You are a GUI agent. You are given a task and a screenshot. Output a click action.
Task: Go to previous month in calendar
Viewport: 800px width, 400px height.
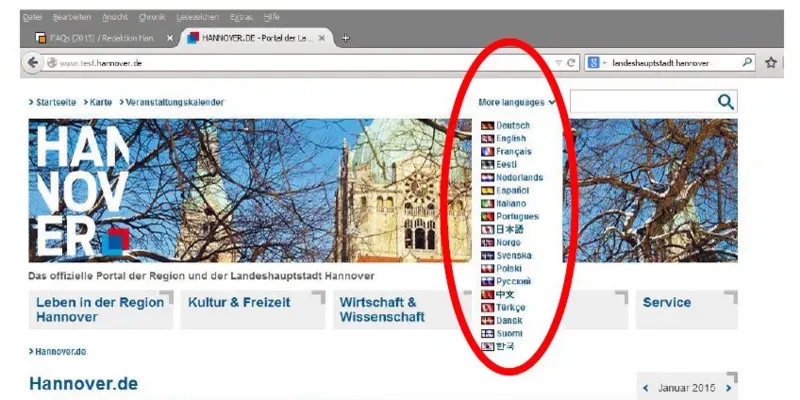tap(646, 388)
